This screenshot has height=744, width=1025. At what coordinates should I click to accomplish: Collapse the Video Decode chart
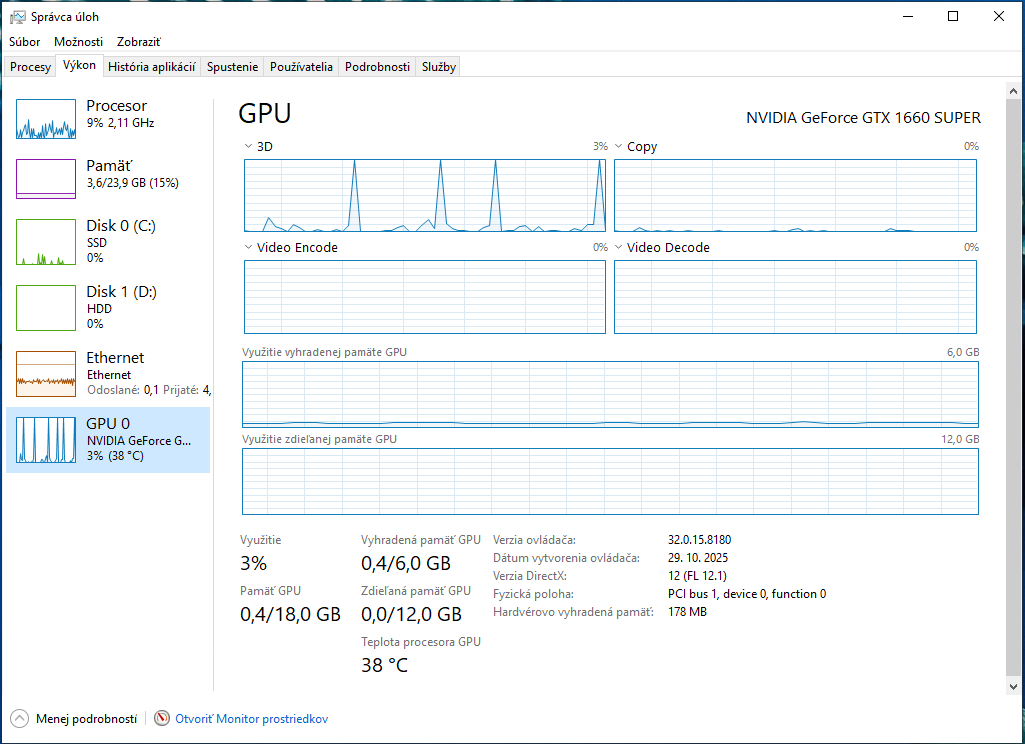[617, 247]
